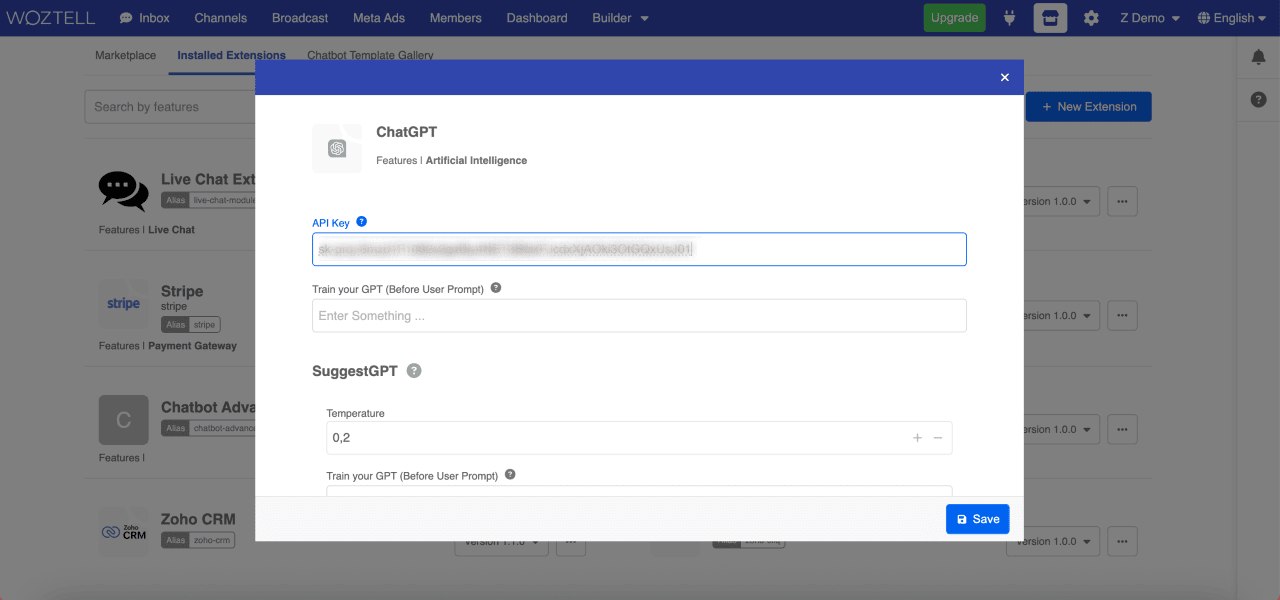Click the Live Chat extension speech-bubble icon
The height and width of the screenshot is (600, 1280).
tap(124, 190)
